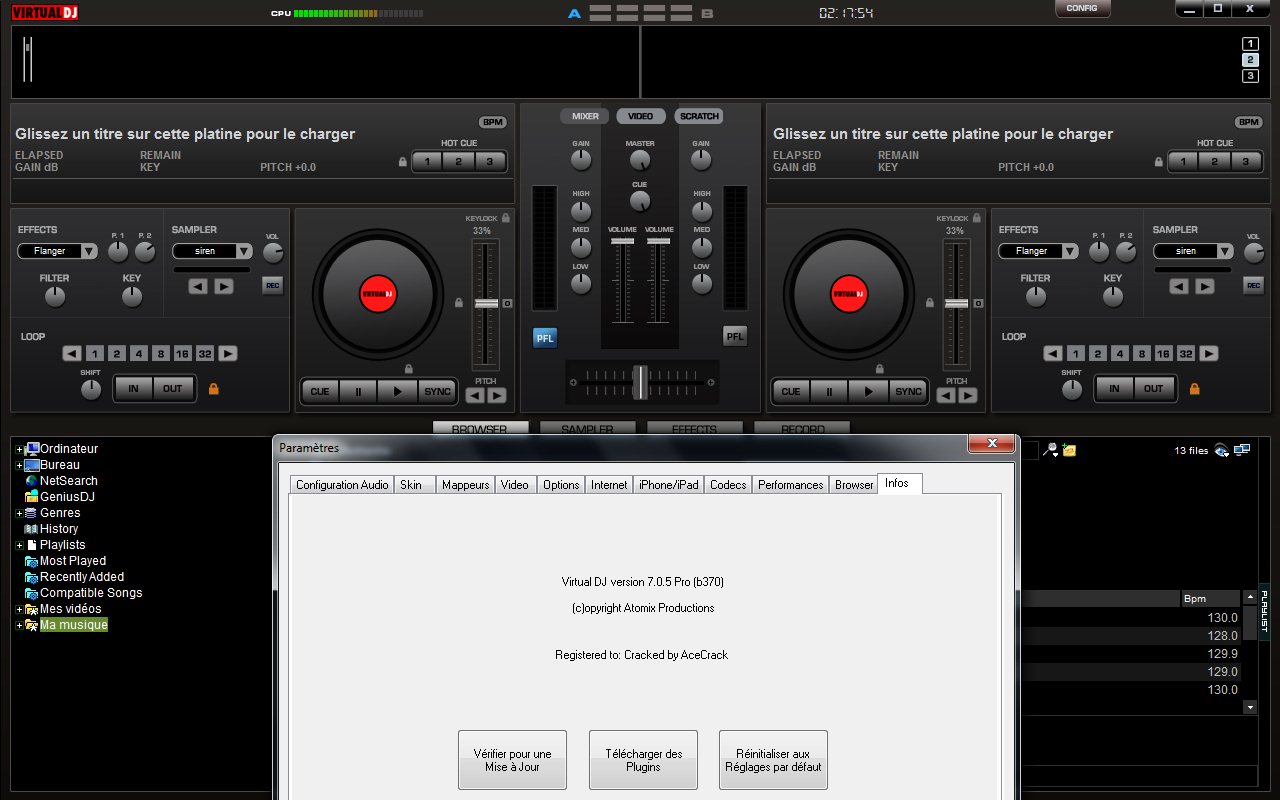Click the left deck pitch slider handle

(486, 303)
